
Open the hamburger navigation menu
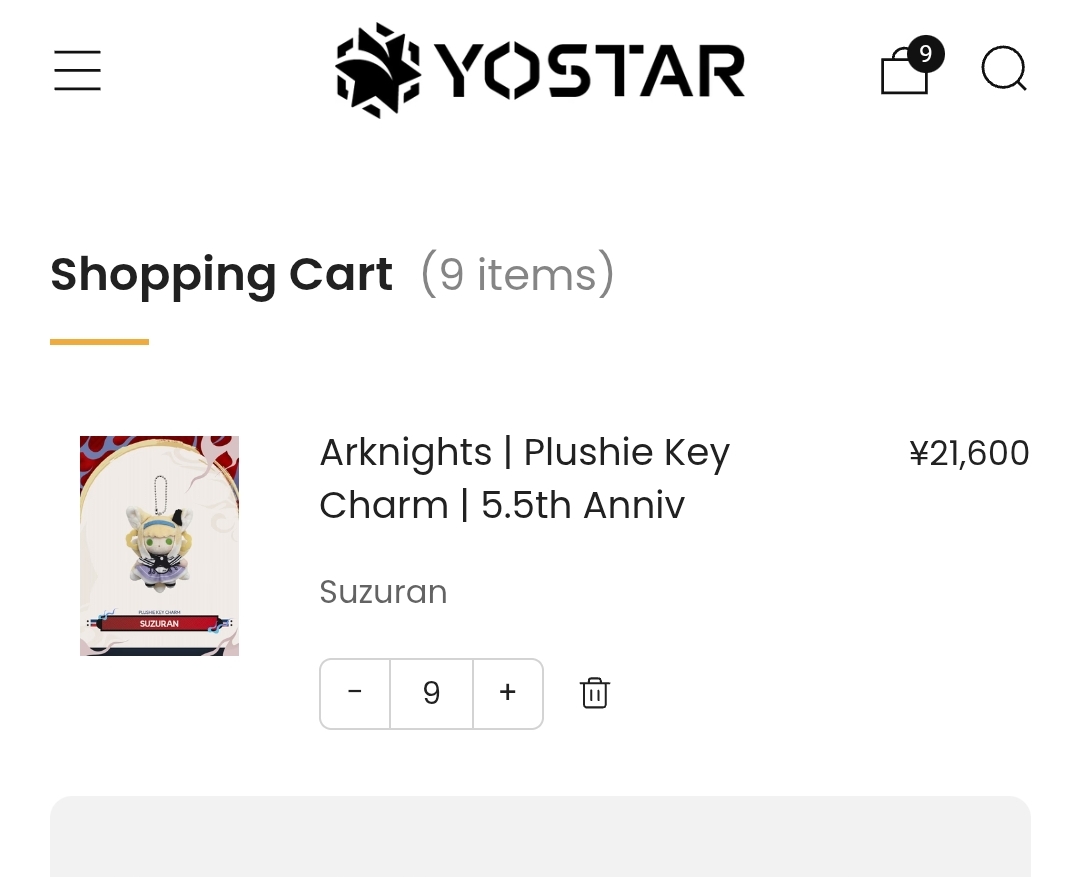click(77, 71)
